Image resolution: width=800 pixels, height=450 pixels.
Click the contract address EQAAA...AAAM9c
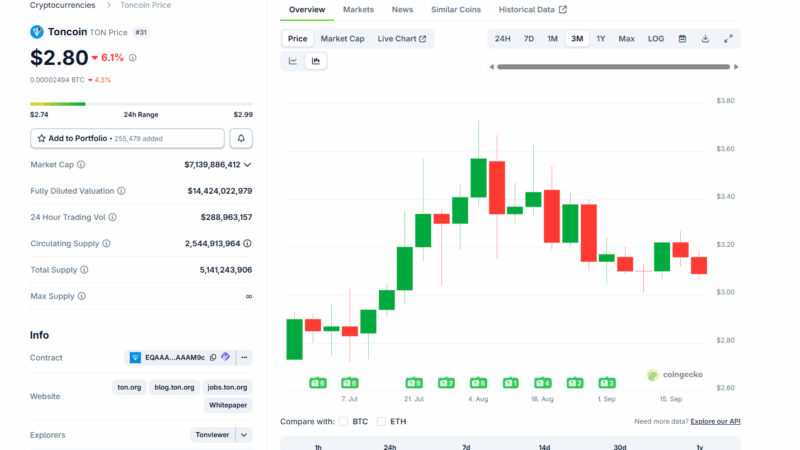click(174, 357)
